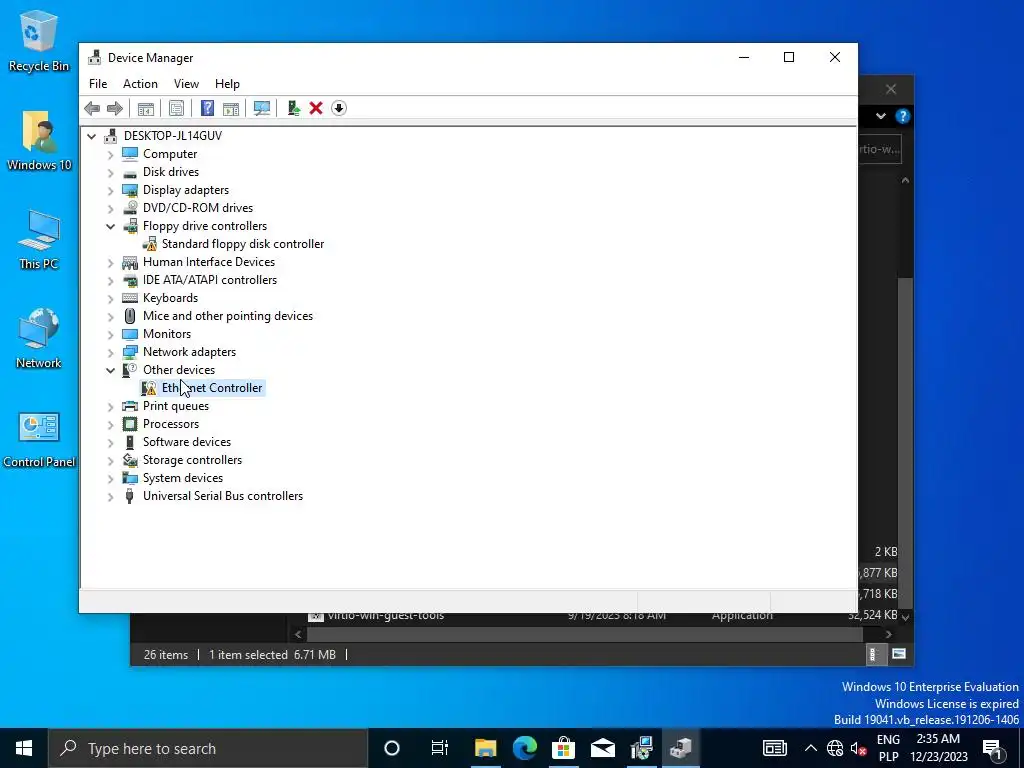Select the Monitors category
The height and width of the screenshot is (768, 1024).
[x=167, y=334]
